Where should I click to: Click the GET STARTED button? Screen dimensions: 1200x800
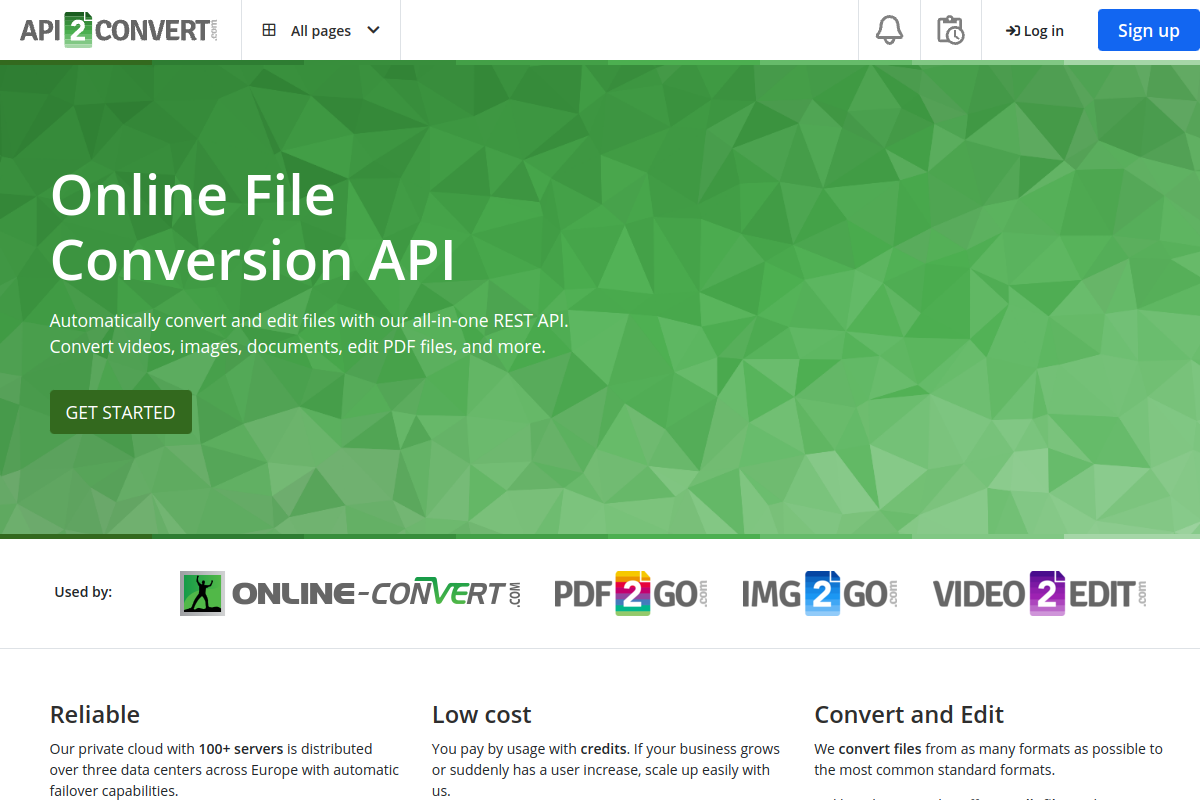point(121,412)
